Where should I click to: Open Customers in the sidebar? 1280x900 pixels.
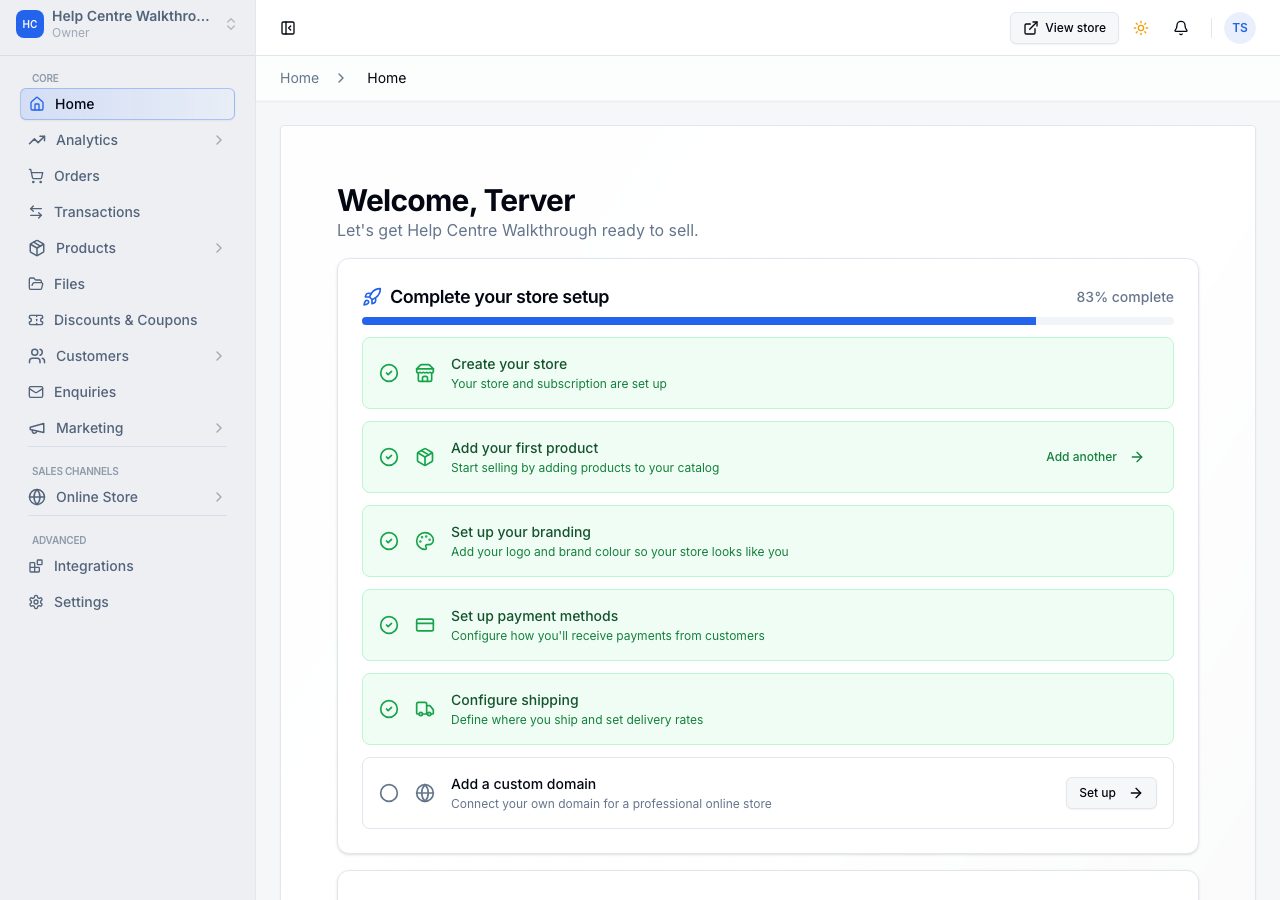tap(127, 356)
